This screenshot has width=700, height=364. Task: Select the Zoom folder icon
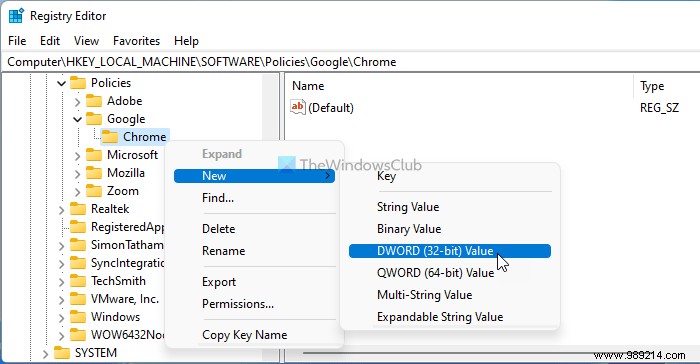pyautogui.click(x=94, y=191)
